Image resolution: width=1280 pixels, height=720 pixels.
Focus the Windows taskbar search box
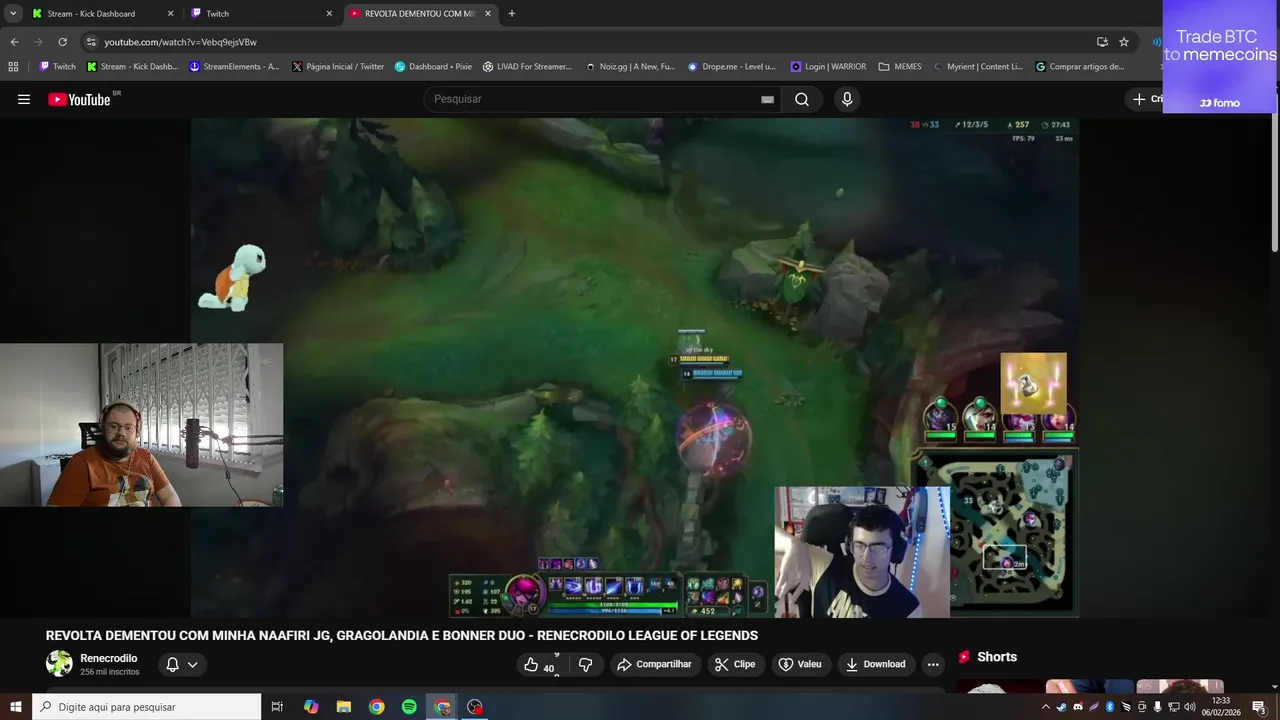(147, 707)
